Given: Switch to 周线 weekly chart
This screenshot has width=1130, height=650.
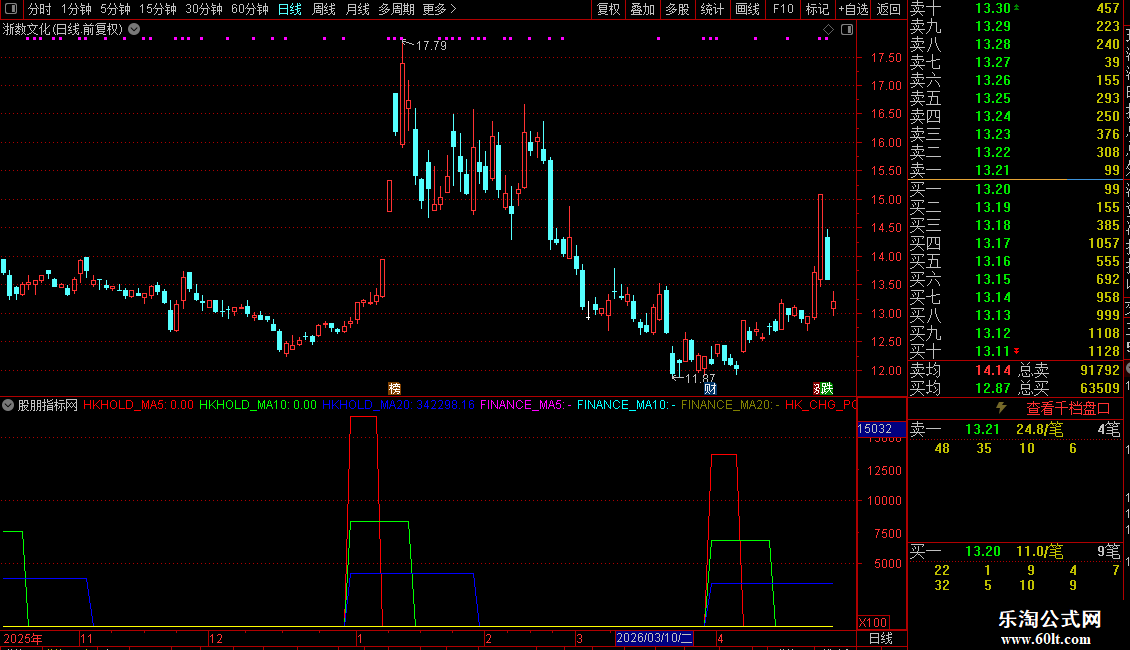Looking at the screenshot, I should (324, 9).
